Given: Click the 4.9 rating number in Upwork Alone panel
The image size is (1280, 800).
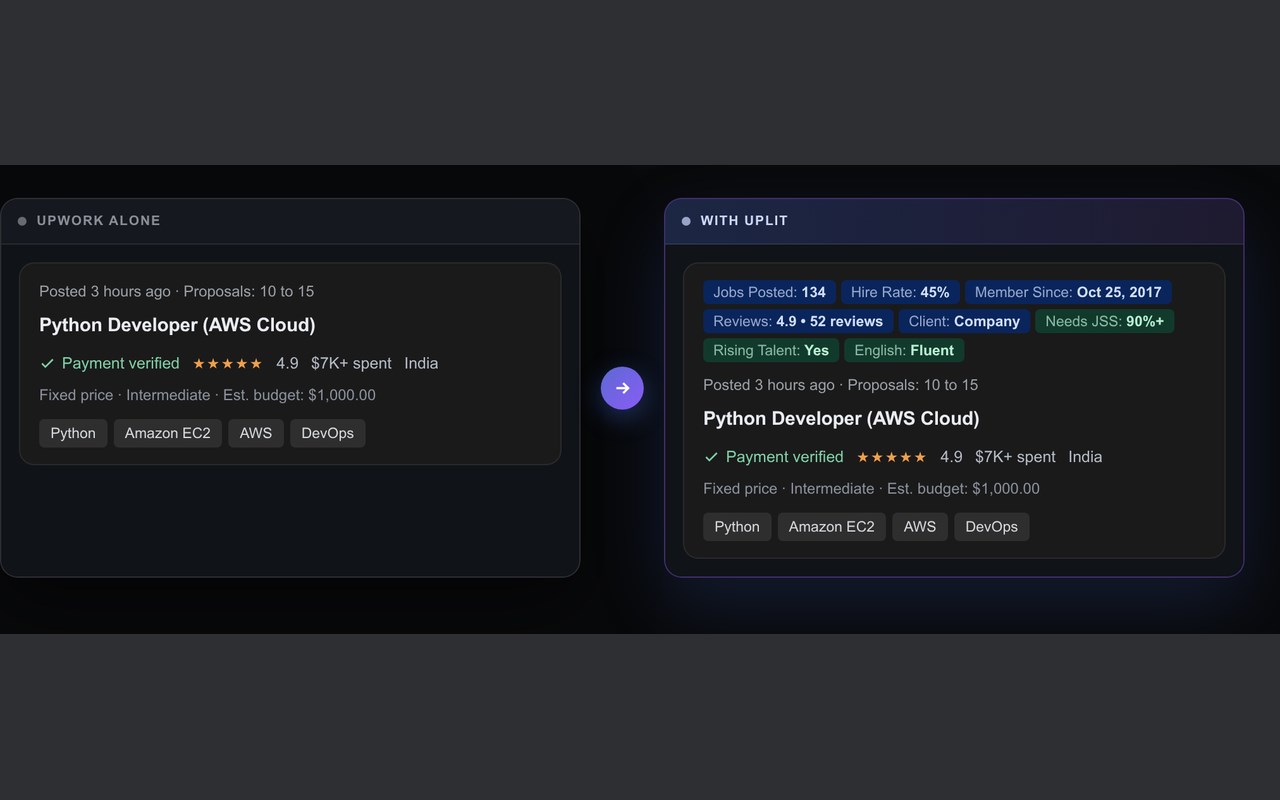Looking at the screenshot, I should pyautogui.click(x=287, y=363).
